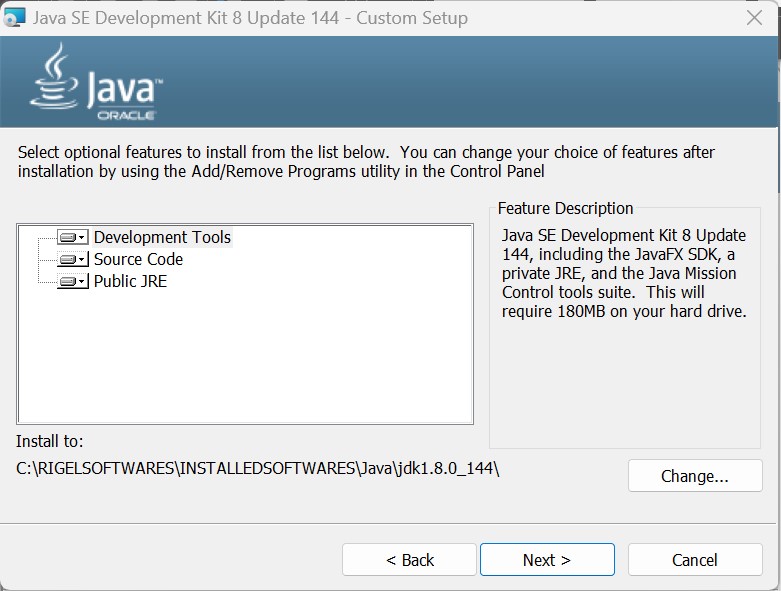
Task: Click the Development Tools drive icon
Action: [67, 238]
